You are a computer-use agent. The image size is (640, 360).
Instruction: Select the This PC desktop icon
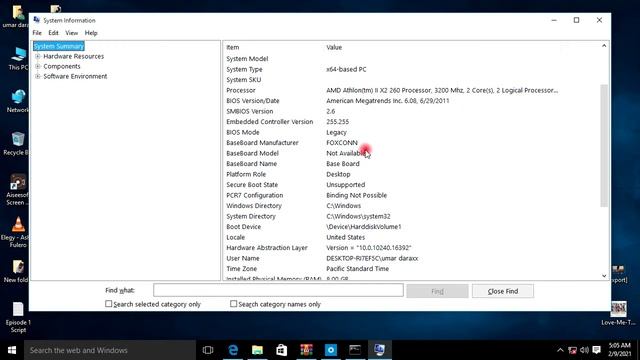[18, 59]
